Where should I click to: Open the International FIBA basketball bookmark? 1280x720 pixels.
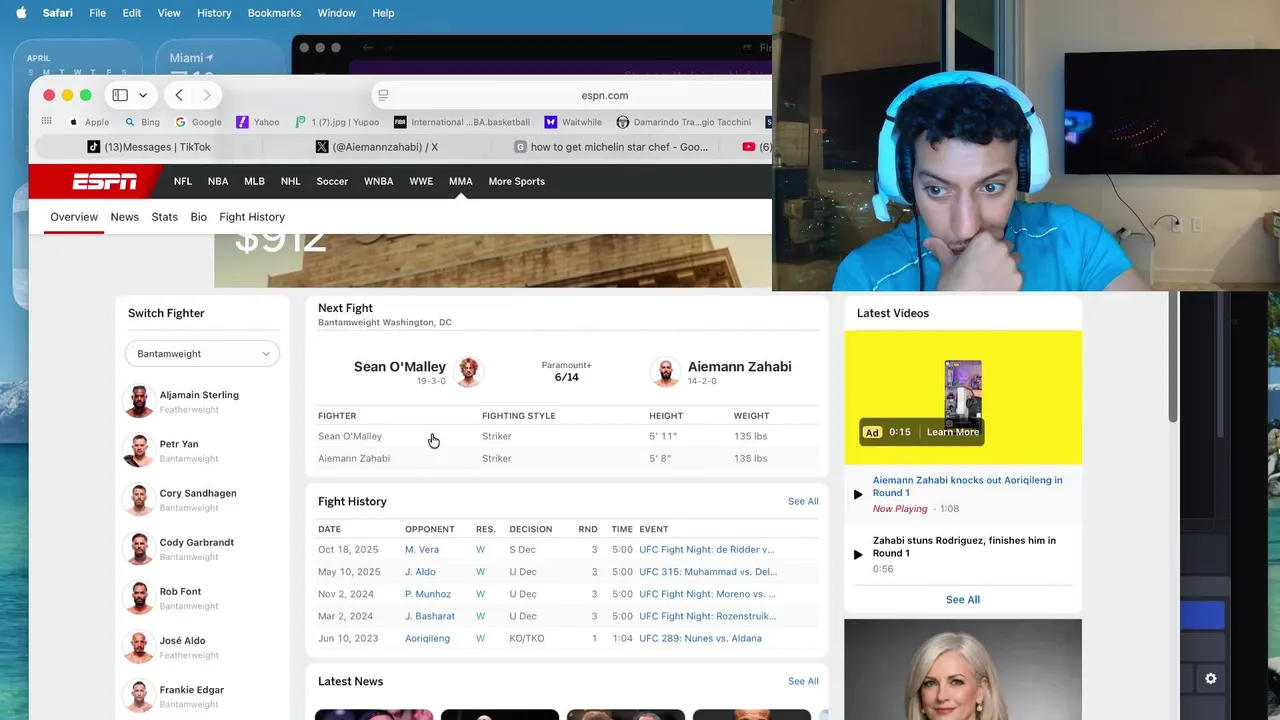click(462, 122)
